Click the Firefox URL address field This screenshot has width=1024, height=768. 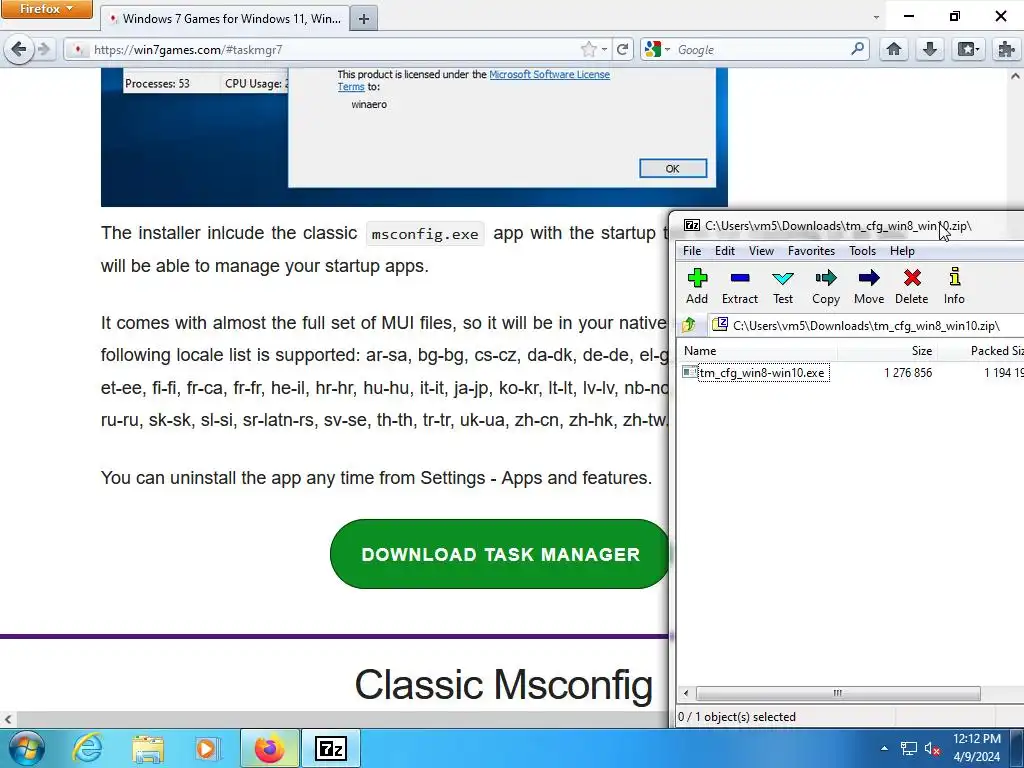[x=333, y=49]
